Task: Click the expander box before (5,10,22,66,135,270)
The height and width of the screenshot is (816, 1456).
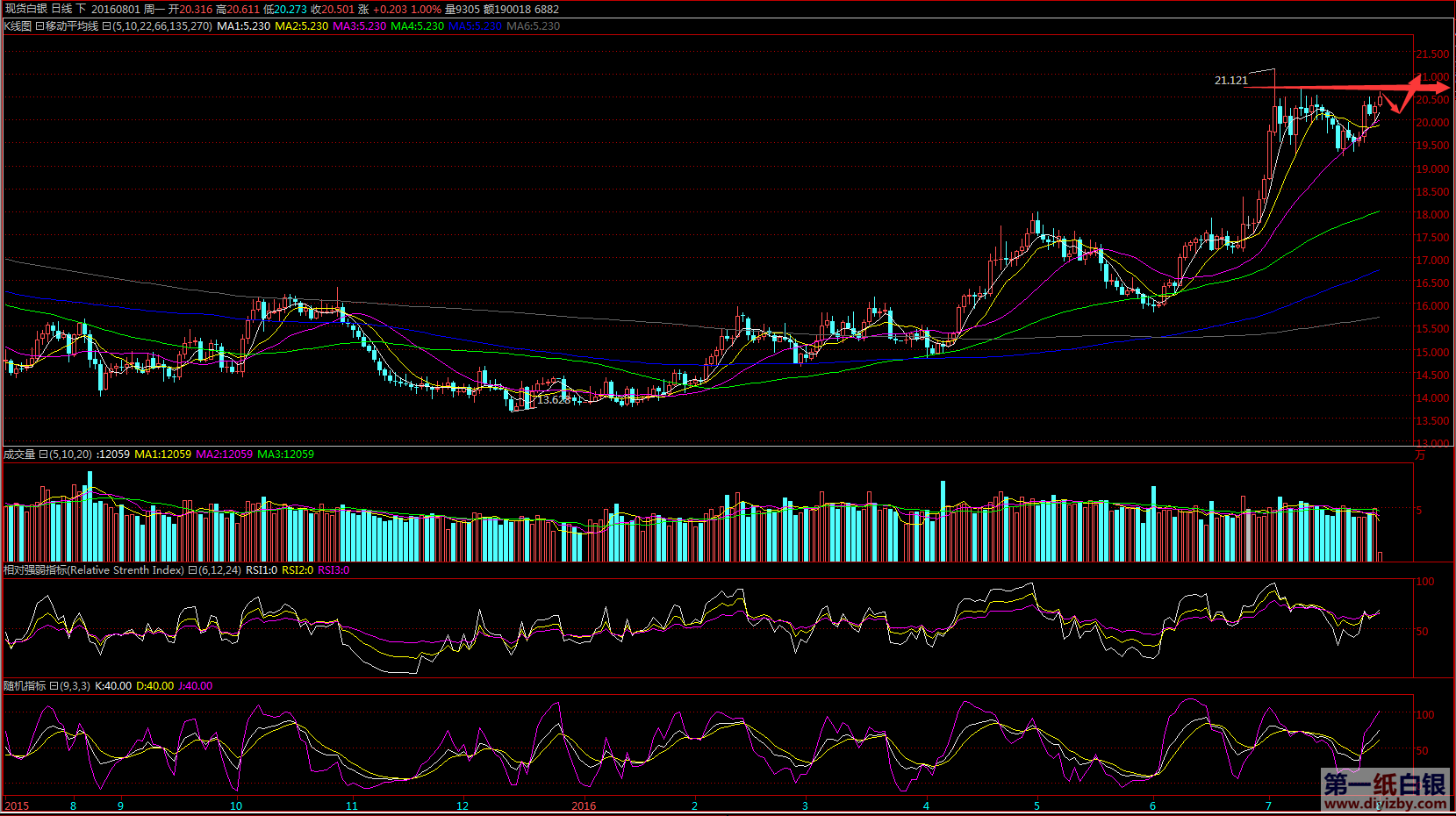Action: [106, 26]
